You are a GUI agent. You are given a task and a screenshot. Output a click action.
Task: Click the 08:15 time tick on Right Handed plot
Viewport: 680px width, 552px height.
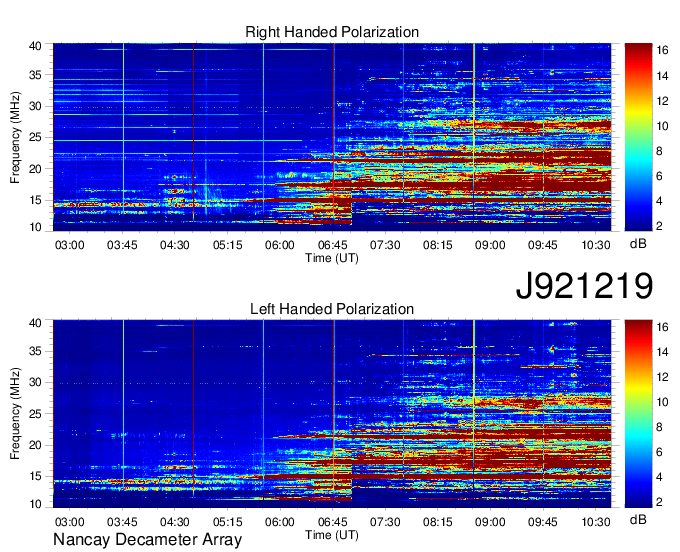click(438, 245)
